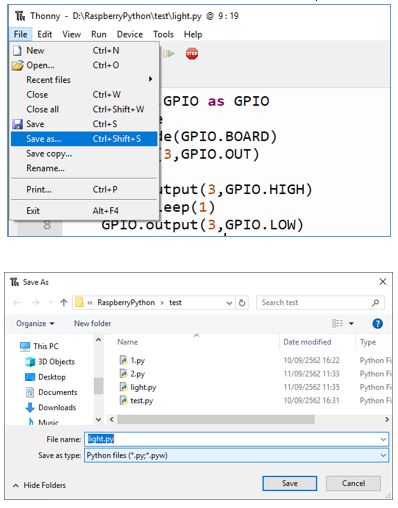
Task: Open the Device menu
Action: click(130, 34)
